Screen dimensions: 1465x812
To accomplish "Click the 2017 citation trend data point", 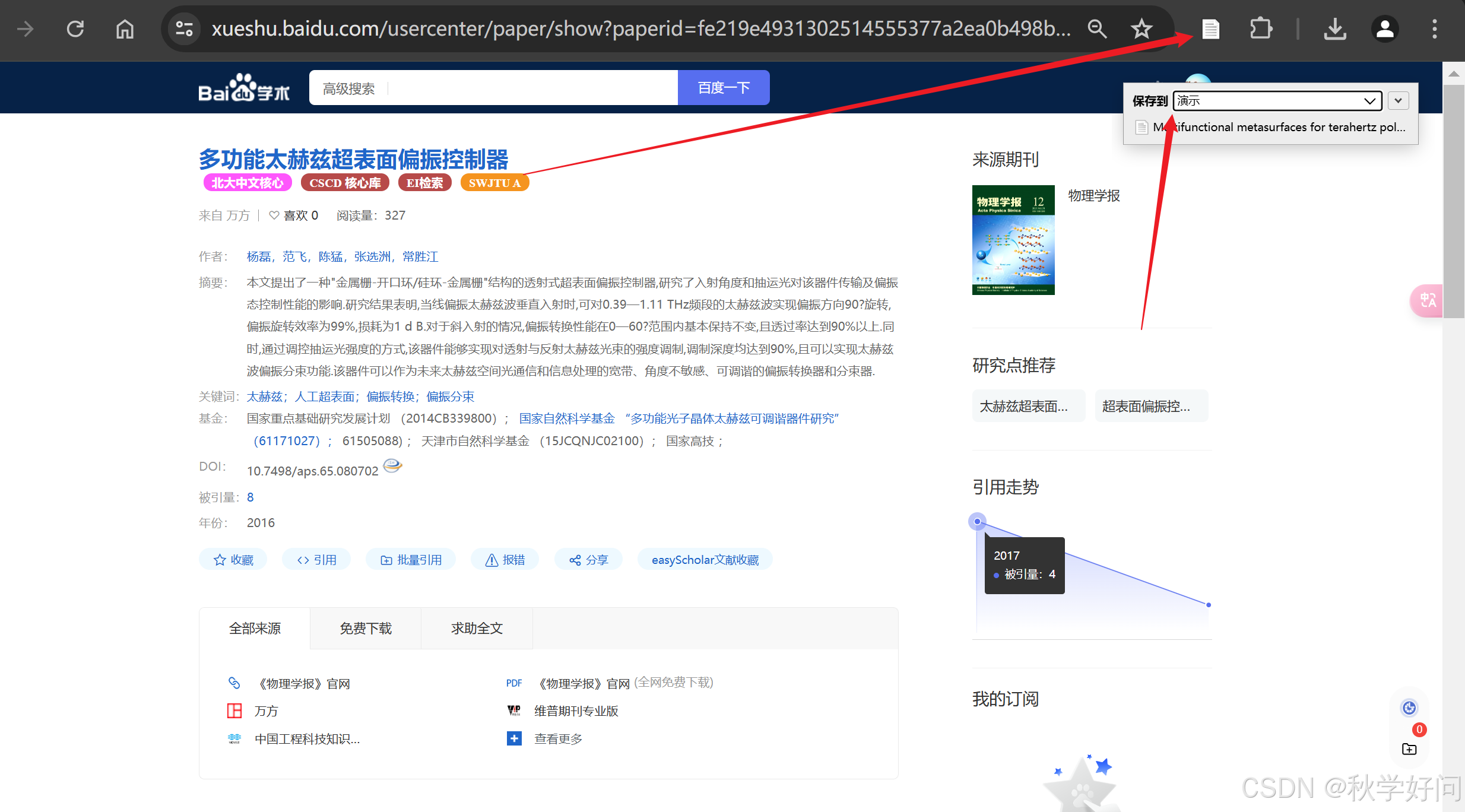I will 977,522.
